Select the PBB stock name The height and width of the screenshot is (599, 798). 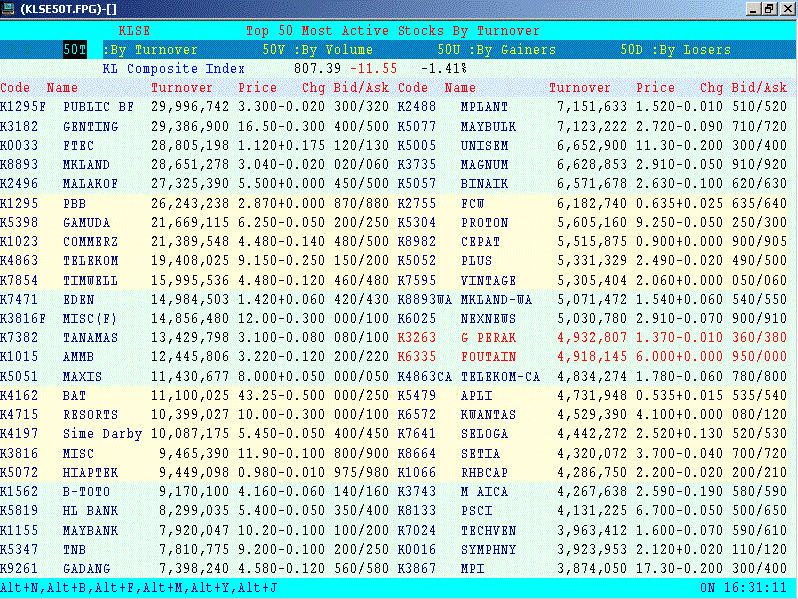click(x=74, y=204)
